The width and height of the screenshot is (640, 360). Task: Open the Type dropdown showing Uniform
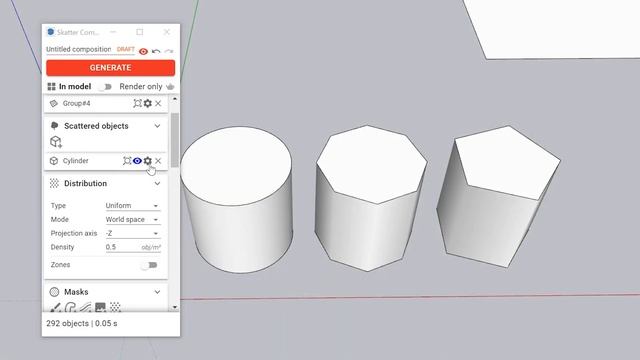pyautogui.click(x=133, y=206)
